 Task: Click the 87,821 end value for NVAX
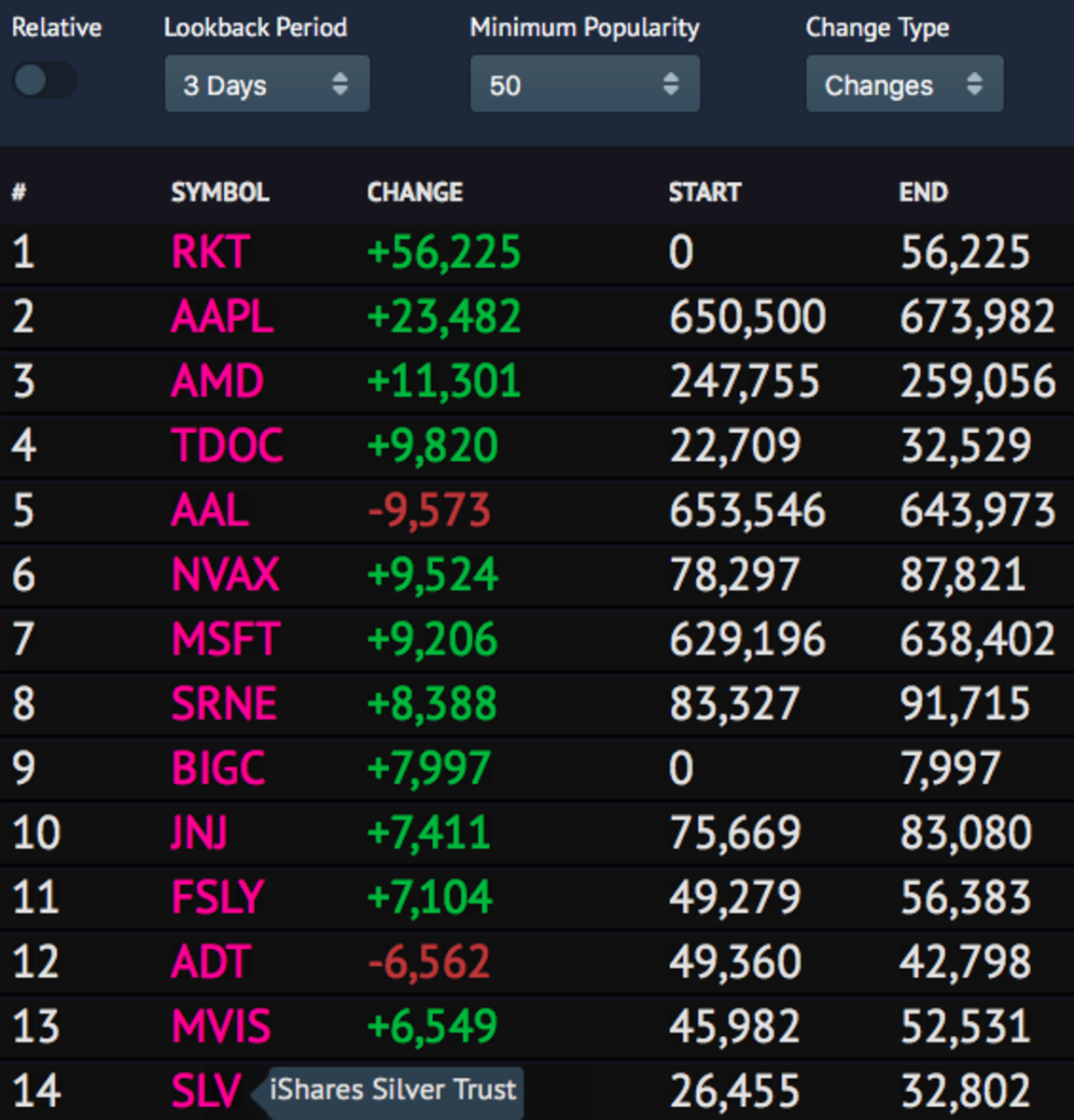tap(963, 574)
